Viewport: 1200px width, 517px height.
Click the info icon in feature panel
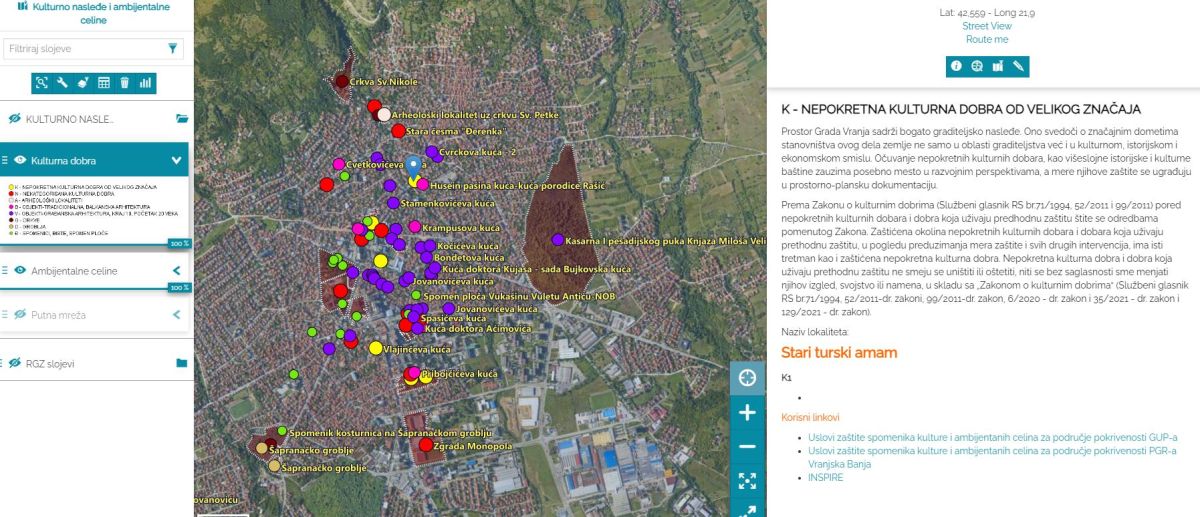click(x=956, y=66)
